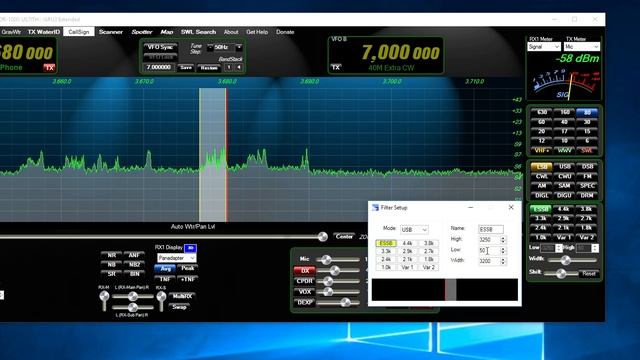The height and width of the screenshot is (360, 640).
Task: Open the CallSign menu tab
Action: pos(79,32)
